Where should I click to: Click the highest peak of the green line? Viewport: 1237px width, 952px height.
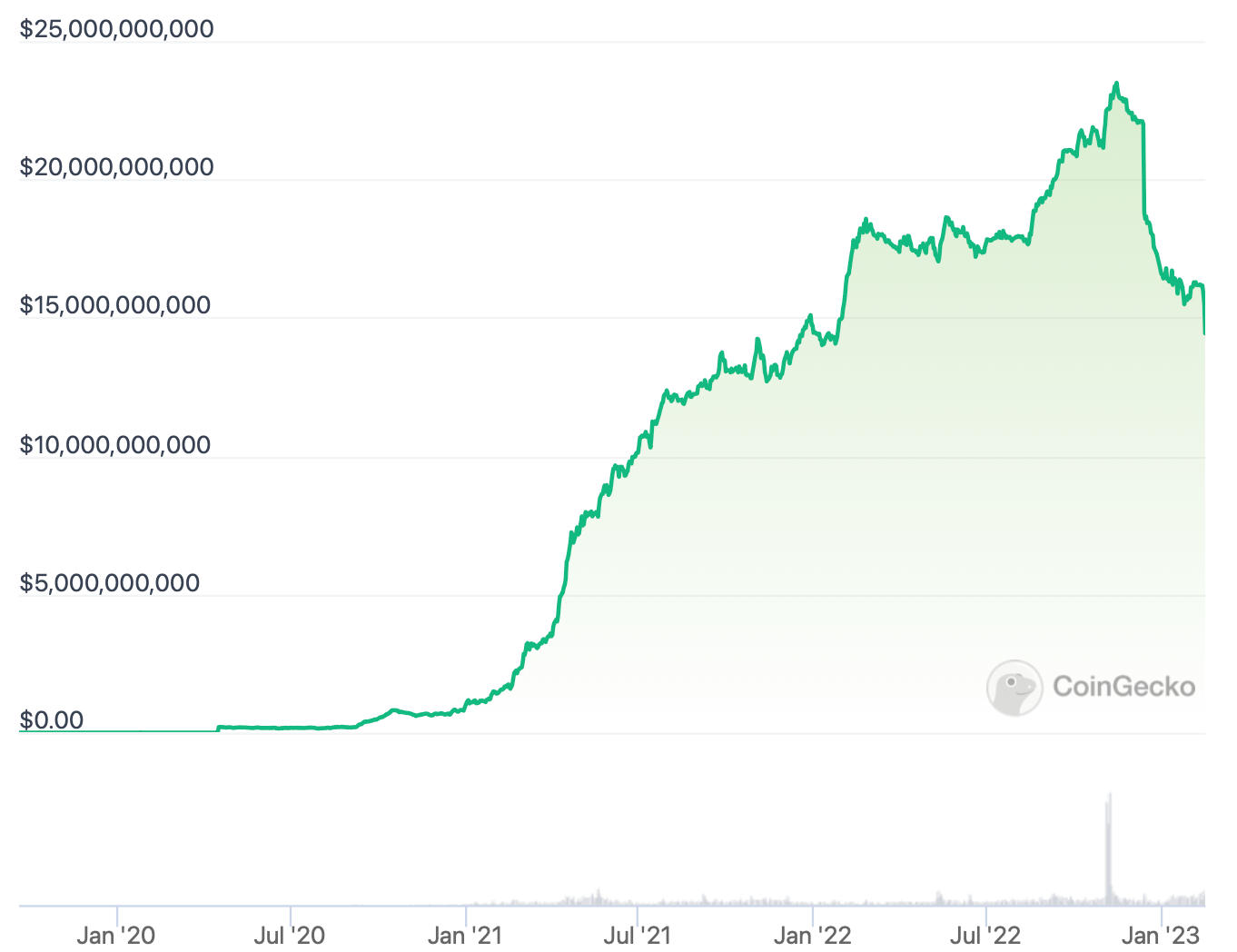click(x=1116, y=84)
